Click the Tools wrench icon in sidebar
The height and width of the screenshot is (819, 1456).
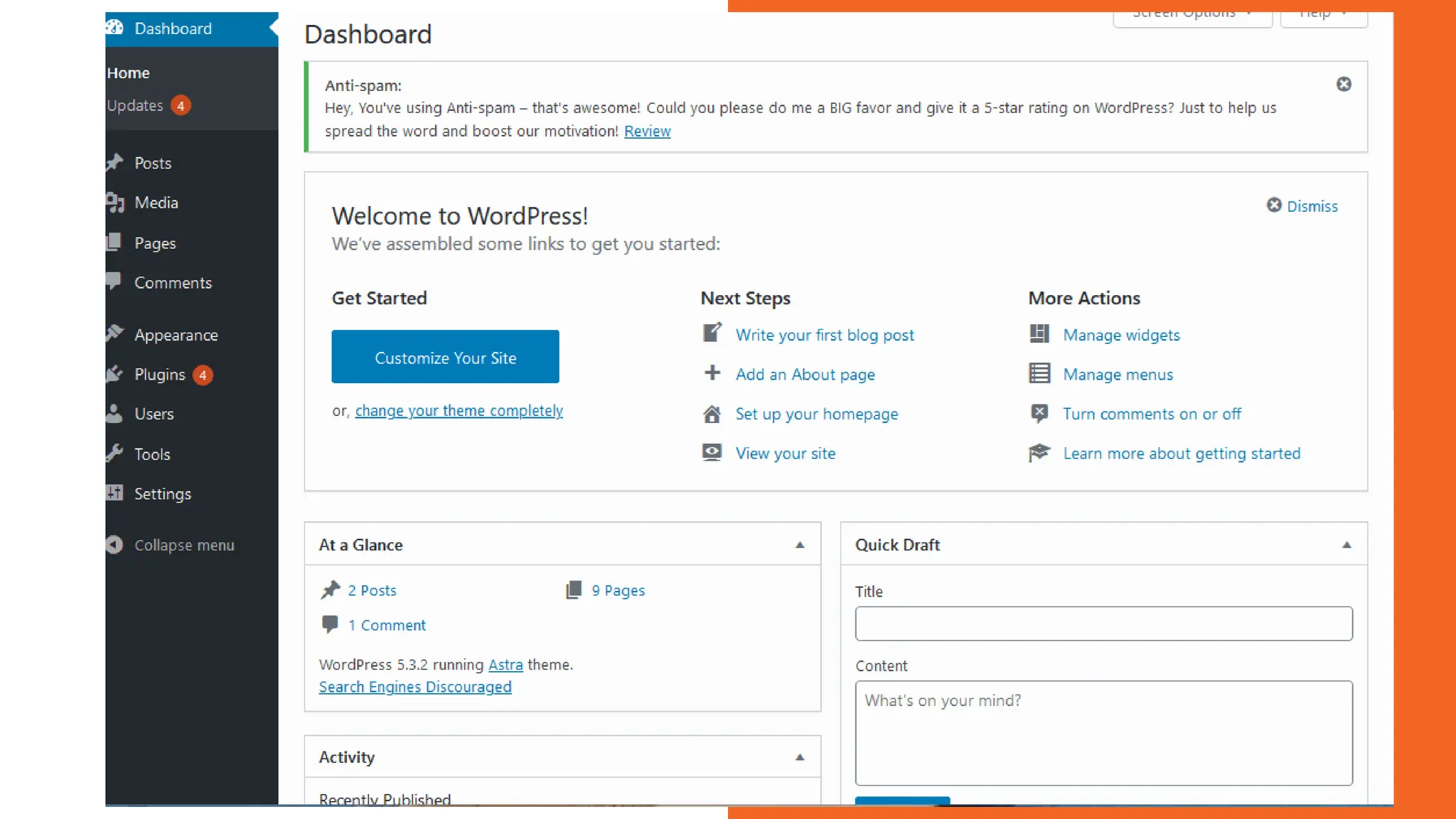pos(114,454)
